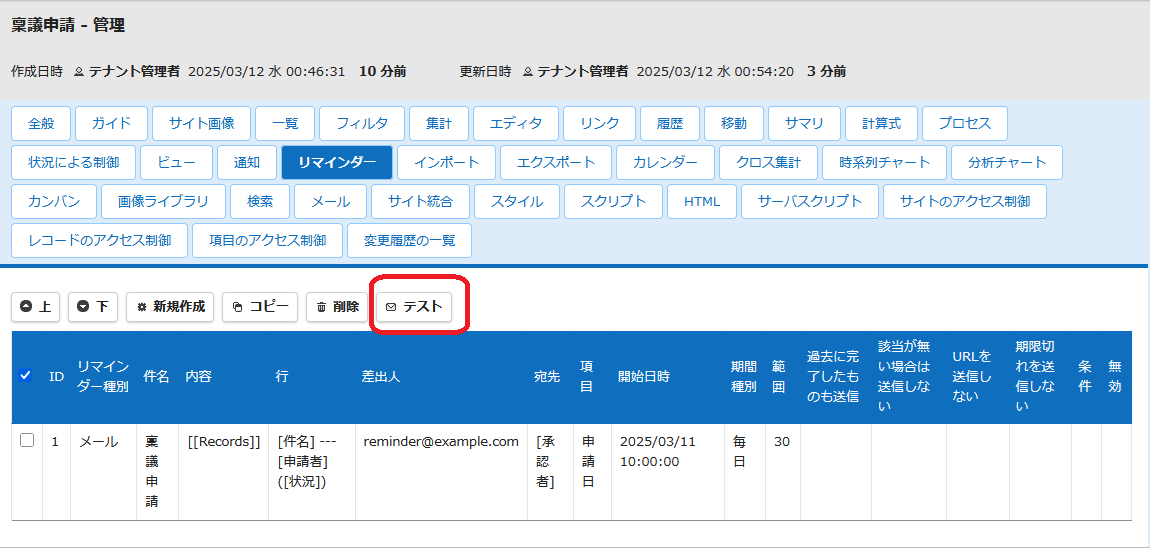Screen dimensions: 1150x548
Task: Open the ビュー tab
Action: pyautogui.click(x=176, y=162)
